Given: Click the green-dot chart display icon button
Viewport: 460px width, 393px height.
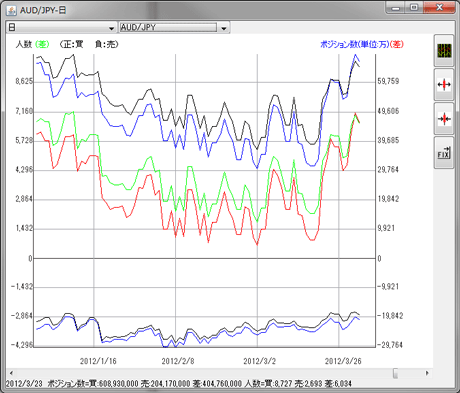Looking at the screenshot, I should click(444, 51).
